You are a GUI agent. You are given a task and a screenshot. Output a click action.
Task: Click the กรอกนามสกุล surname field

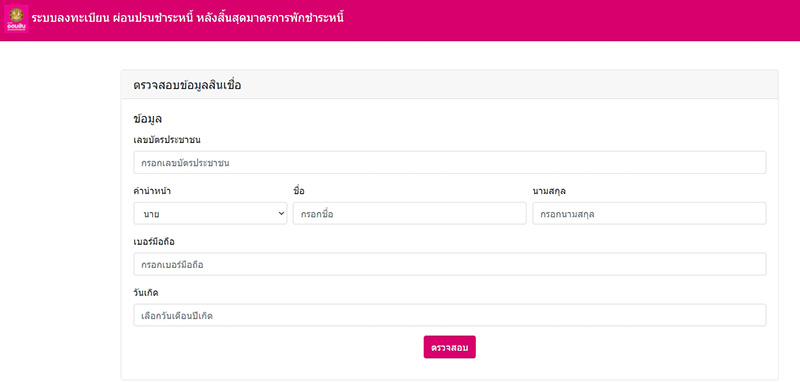pyautogui.click(x=649, y=213)
